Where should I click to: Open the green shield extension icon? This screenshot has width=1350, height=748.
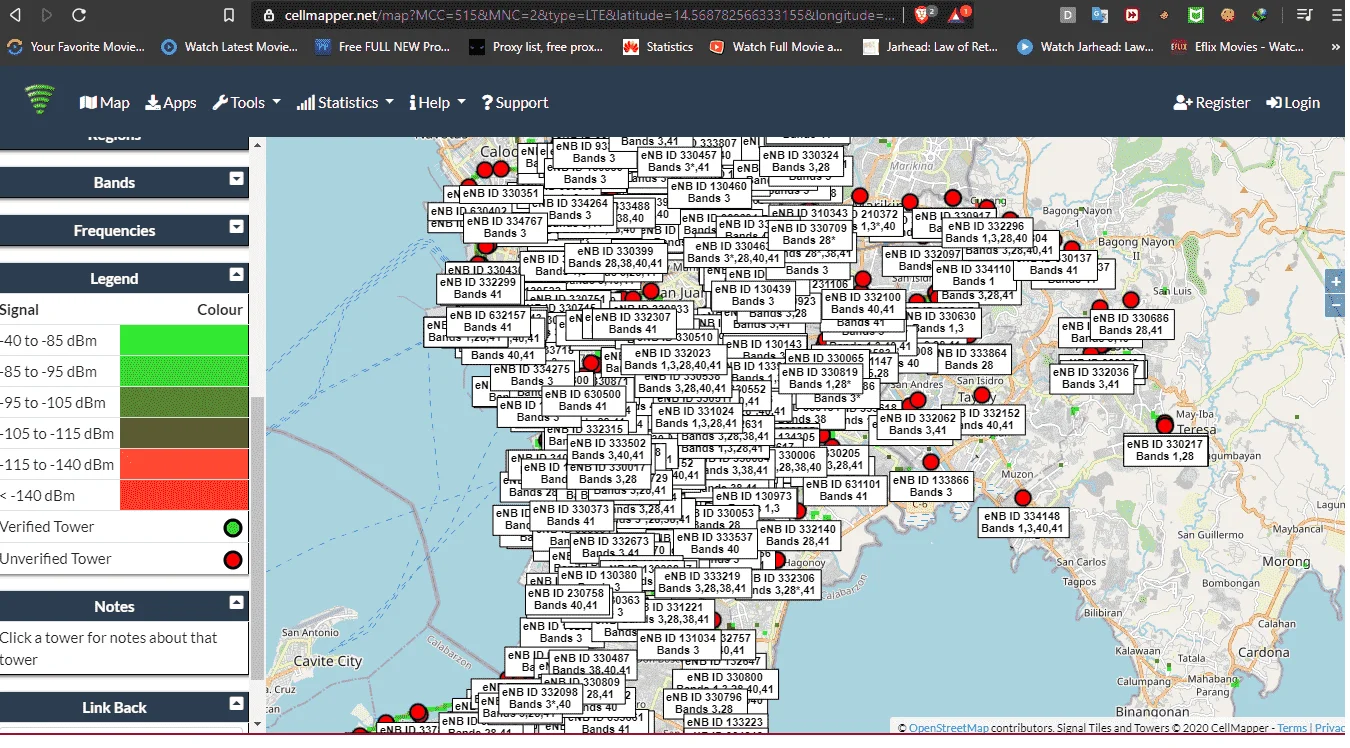click(1195, 15)
